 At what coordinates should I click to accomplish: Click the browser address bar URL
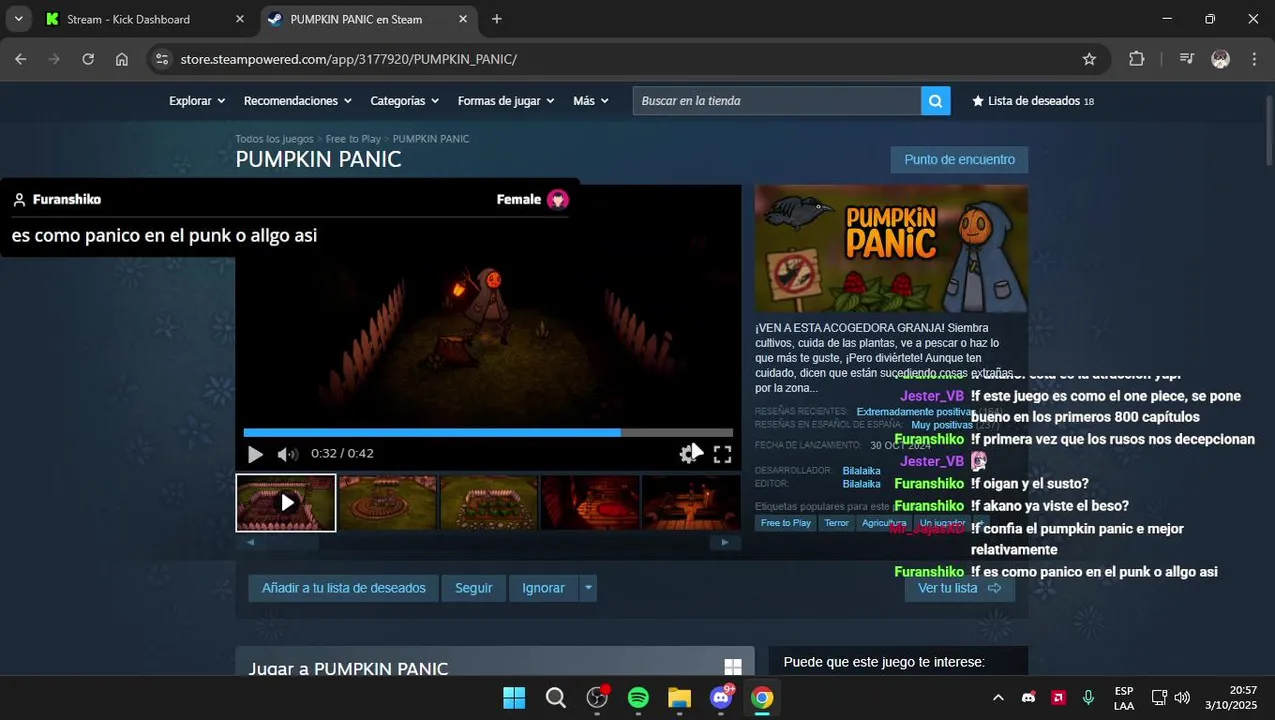click(348, 59)
